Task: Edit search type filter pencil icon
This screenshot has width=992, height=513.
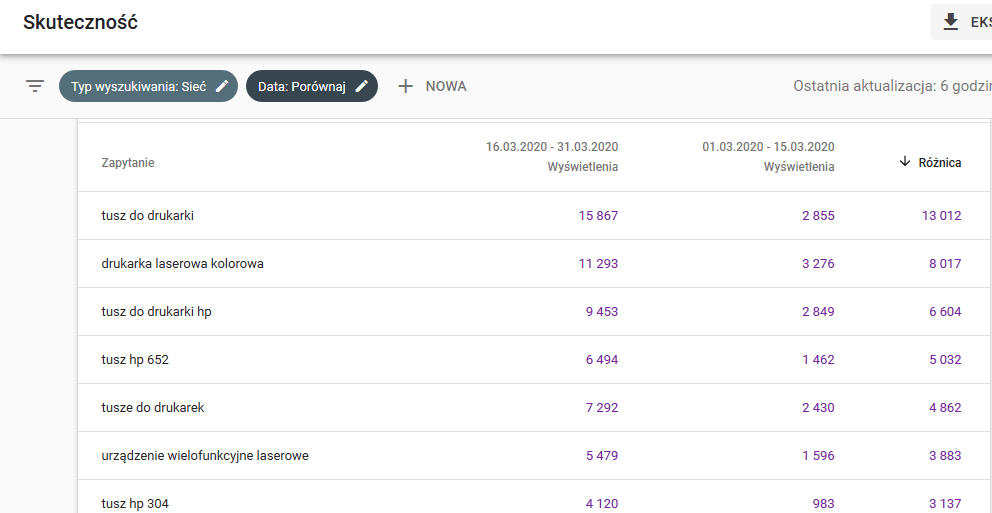Action: pyautogui.click(x=221, y=86)
